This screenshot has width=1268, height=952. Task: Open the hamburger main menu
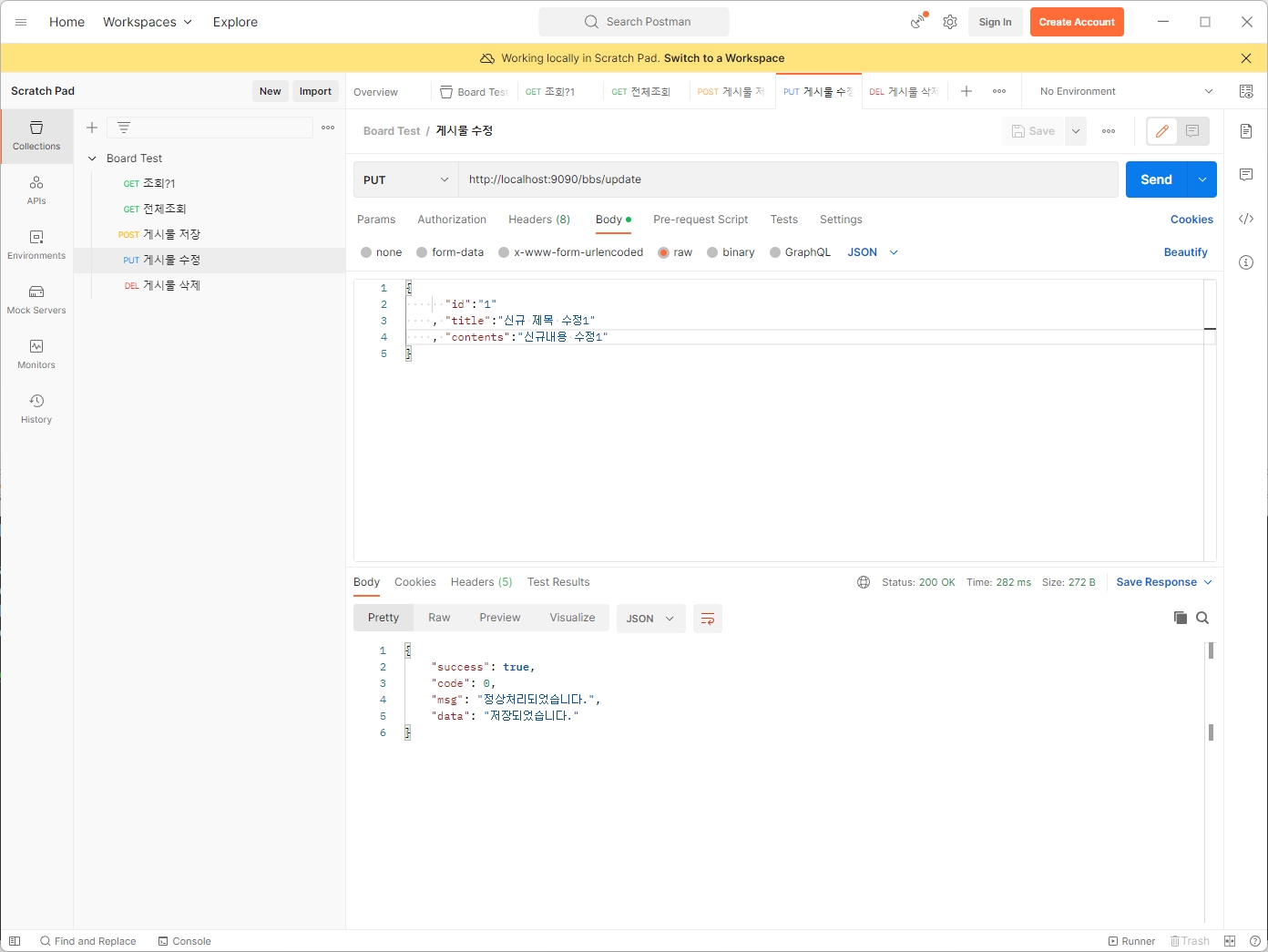(21, 22)
